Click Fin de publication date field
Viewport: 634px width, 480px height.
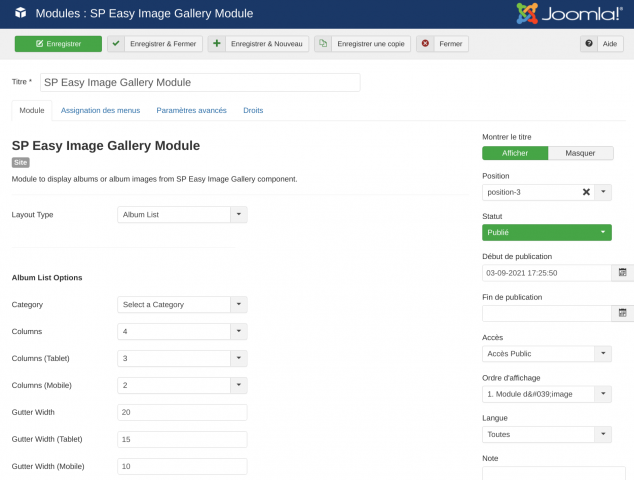(x=547, y=313)
